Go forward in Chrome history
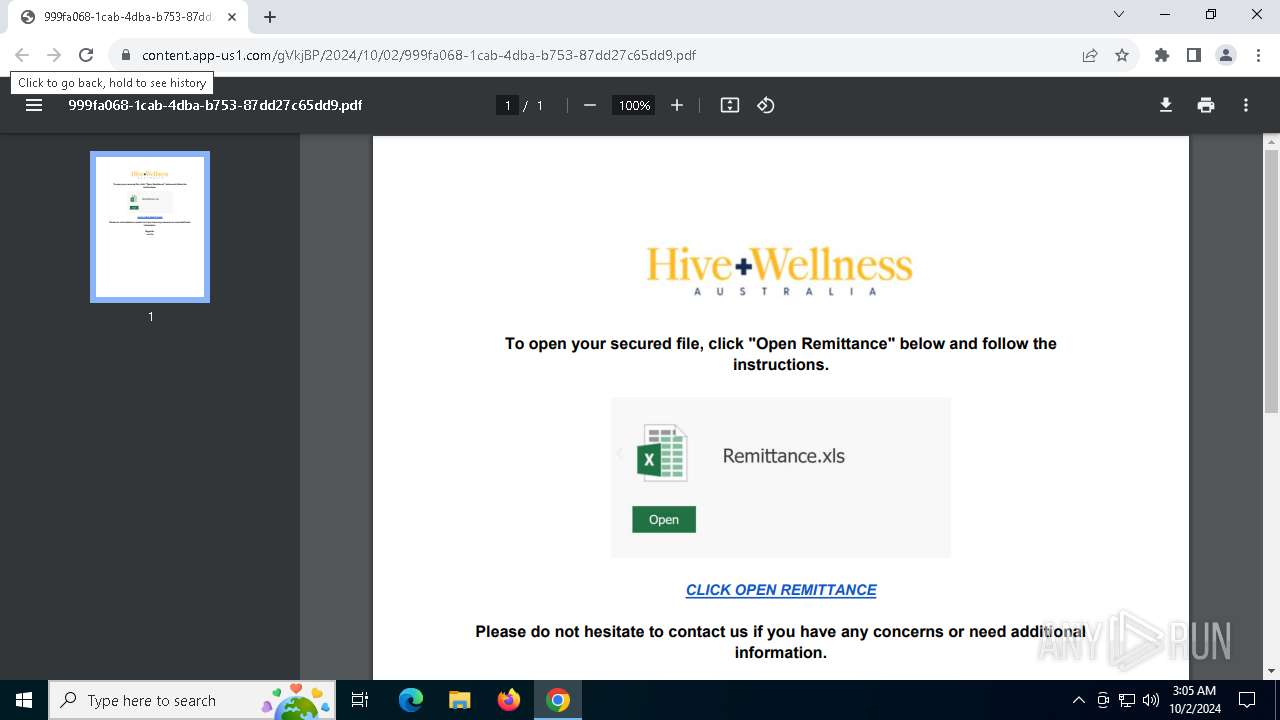Screen dimensions: 1280x720 tap(54, 55)
